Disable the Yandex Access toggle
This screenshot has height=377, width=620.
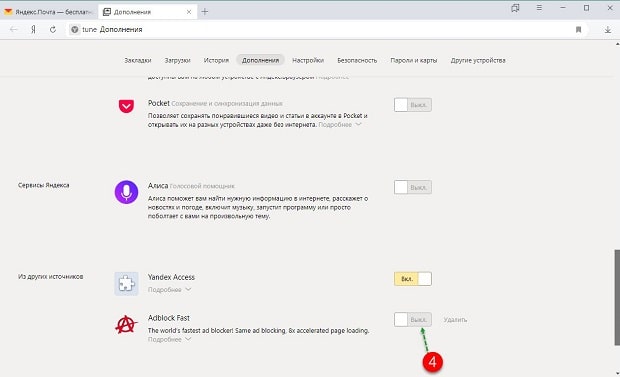click(413, 279)
